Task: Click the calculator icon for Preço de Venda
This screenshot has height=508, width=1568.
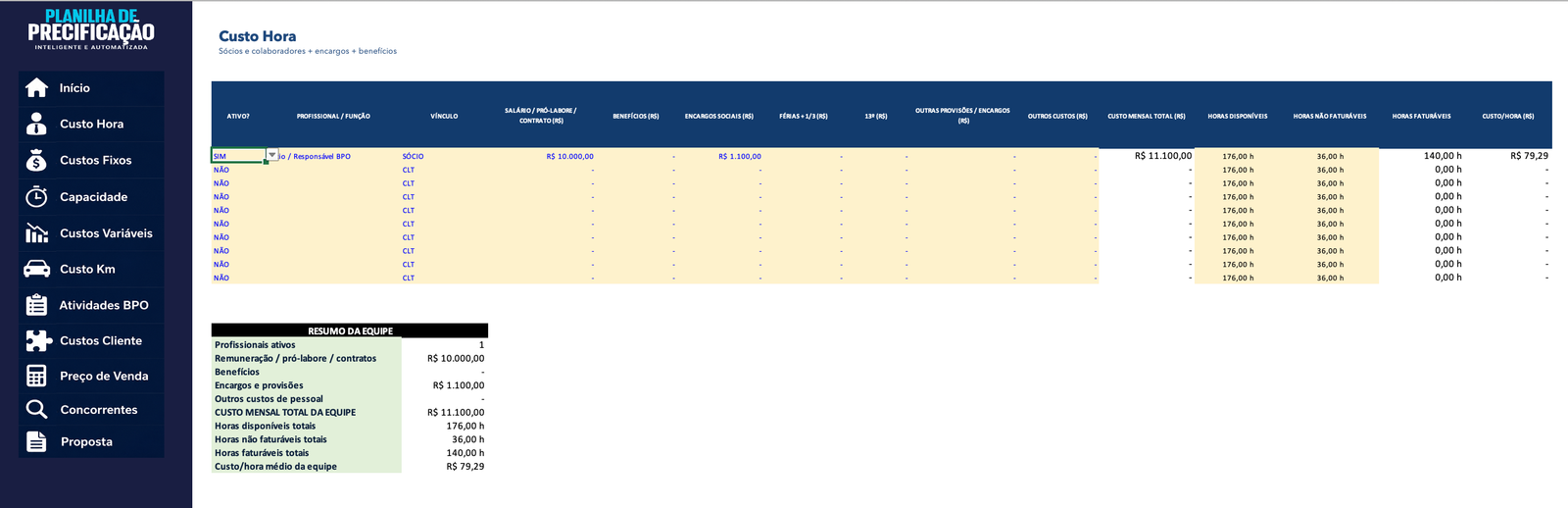Action: click(x=36, y=376)
